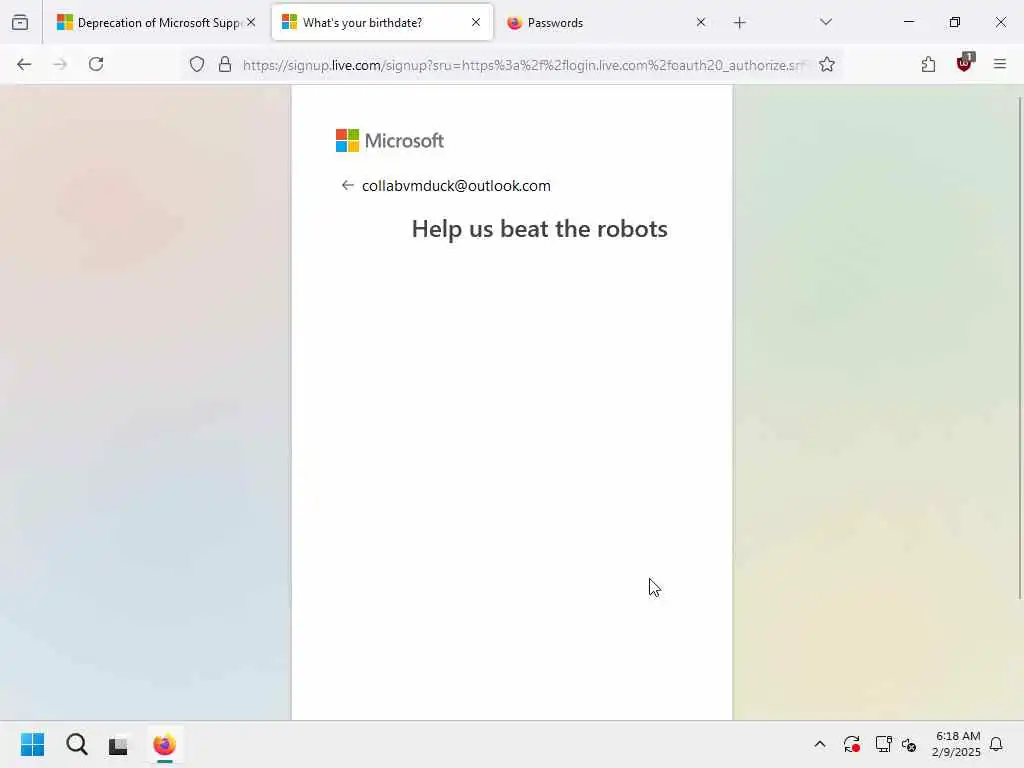This screenshot has height=768, width=1024.
Task: Click the Windows Update tray icon
Action: (x=852, y=744)
